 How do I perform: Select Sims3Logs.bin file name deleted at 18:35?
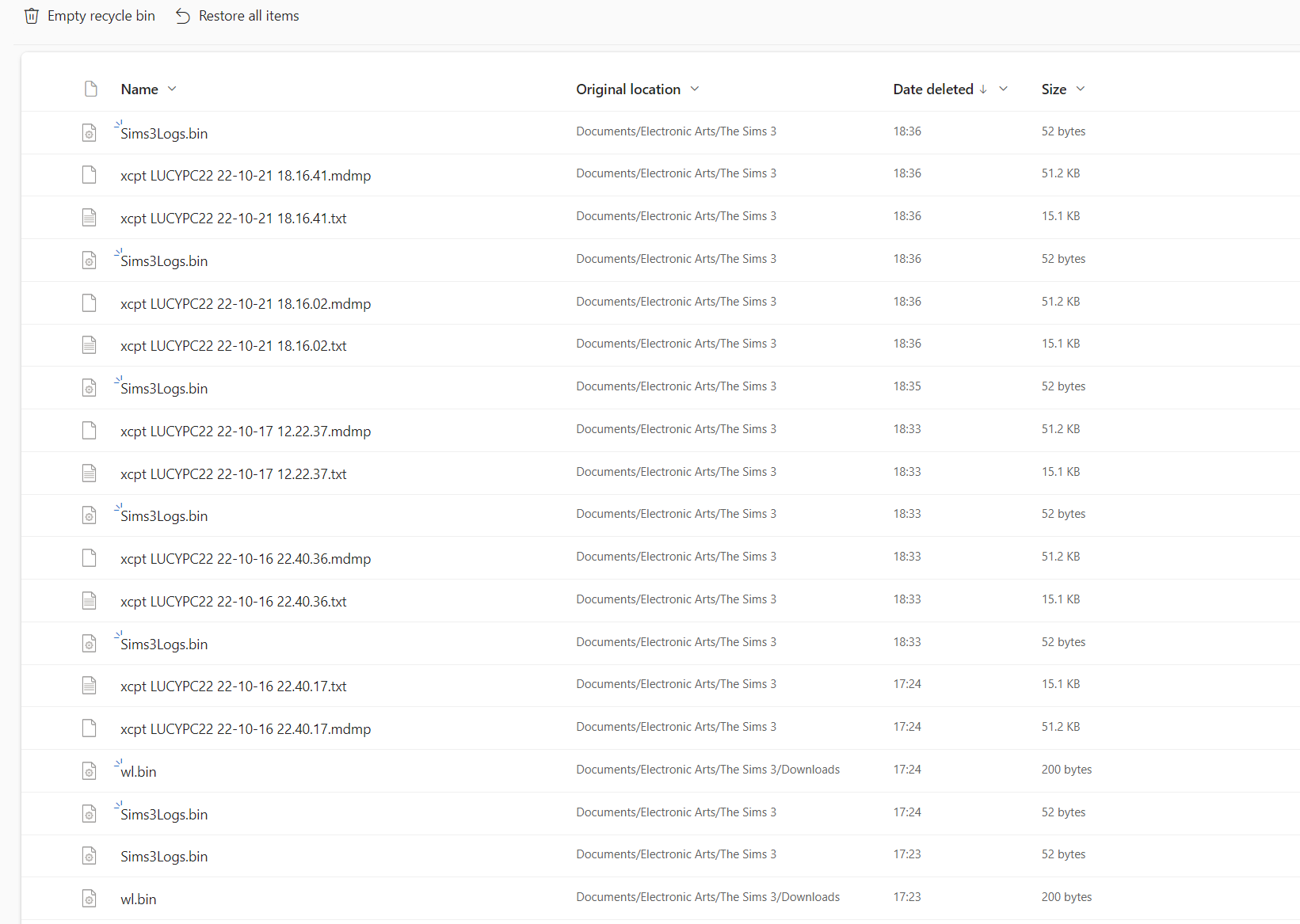(x=164, y=389)
